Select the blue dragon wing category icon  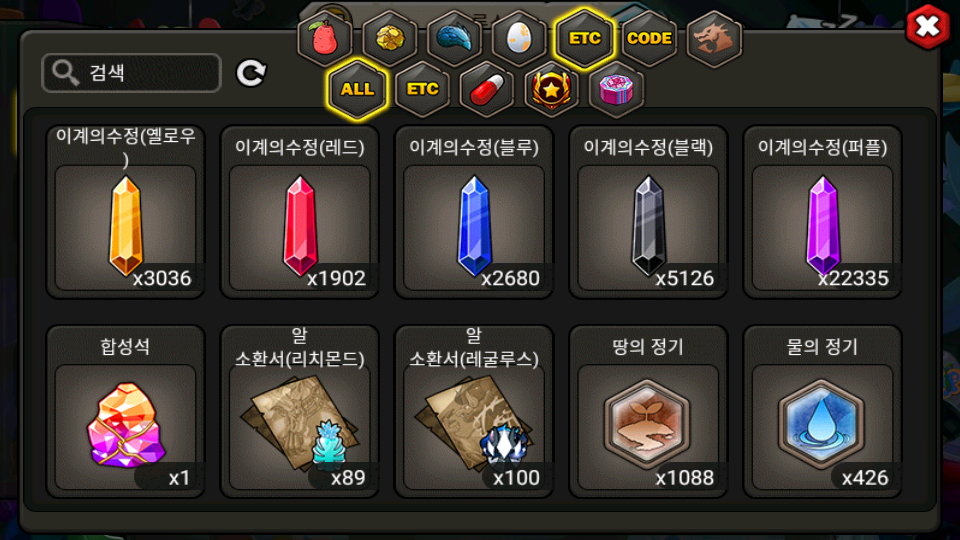[x=454, y=39]
